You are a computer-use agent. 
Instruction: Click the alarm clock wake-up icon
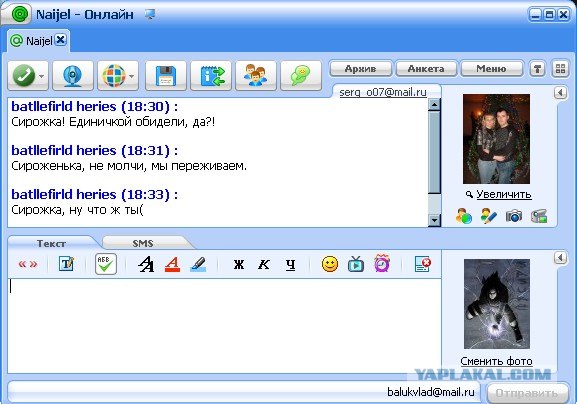(x=382, y=263)
